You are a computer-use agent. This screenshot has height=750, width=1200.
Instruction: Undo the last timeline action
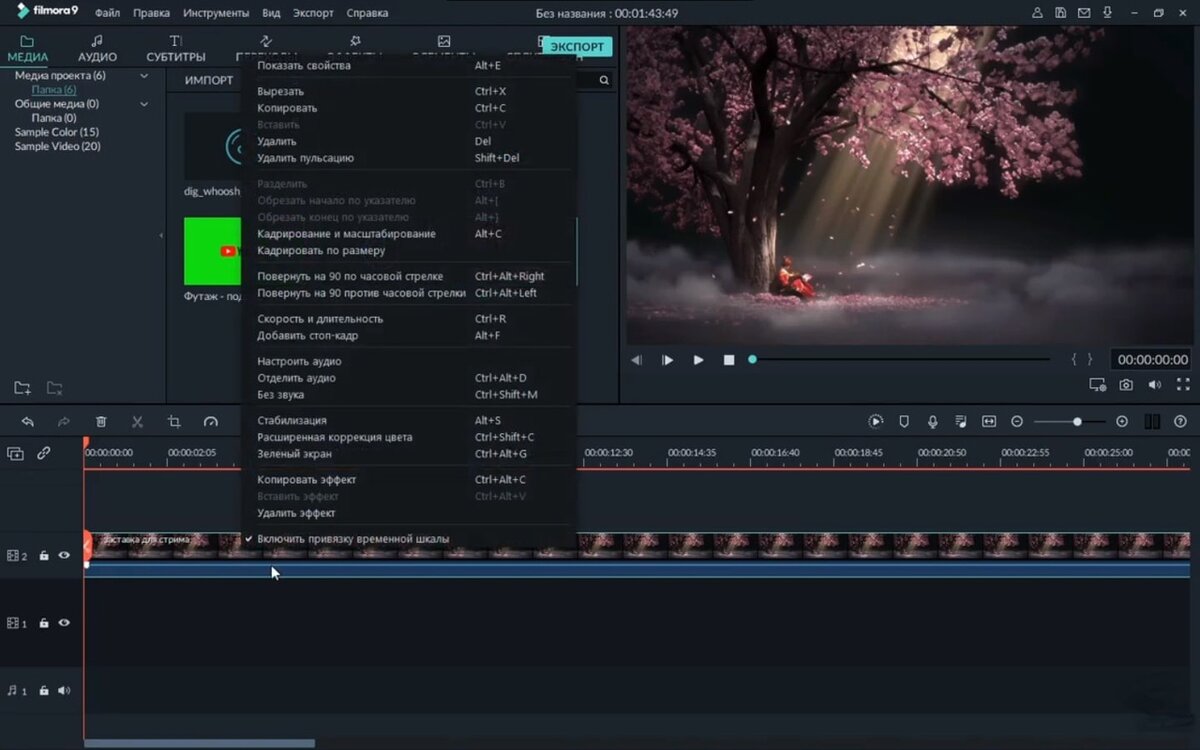28,422
